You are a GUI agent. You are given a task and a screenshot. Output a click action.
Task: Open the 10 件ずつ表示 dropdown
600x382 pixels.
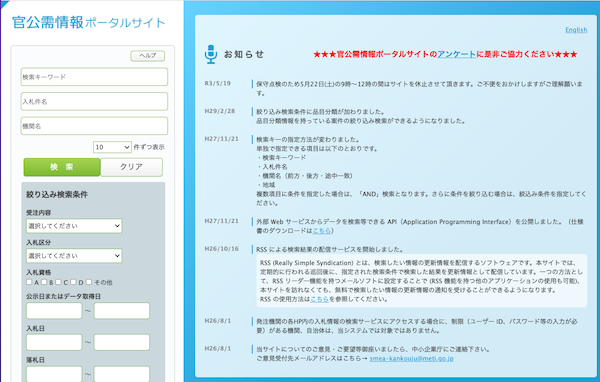click(x=112, y=147)
